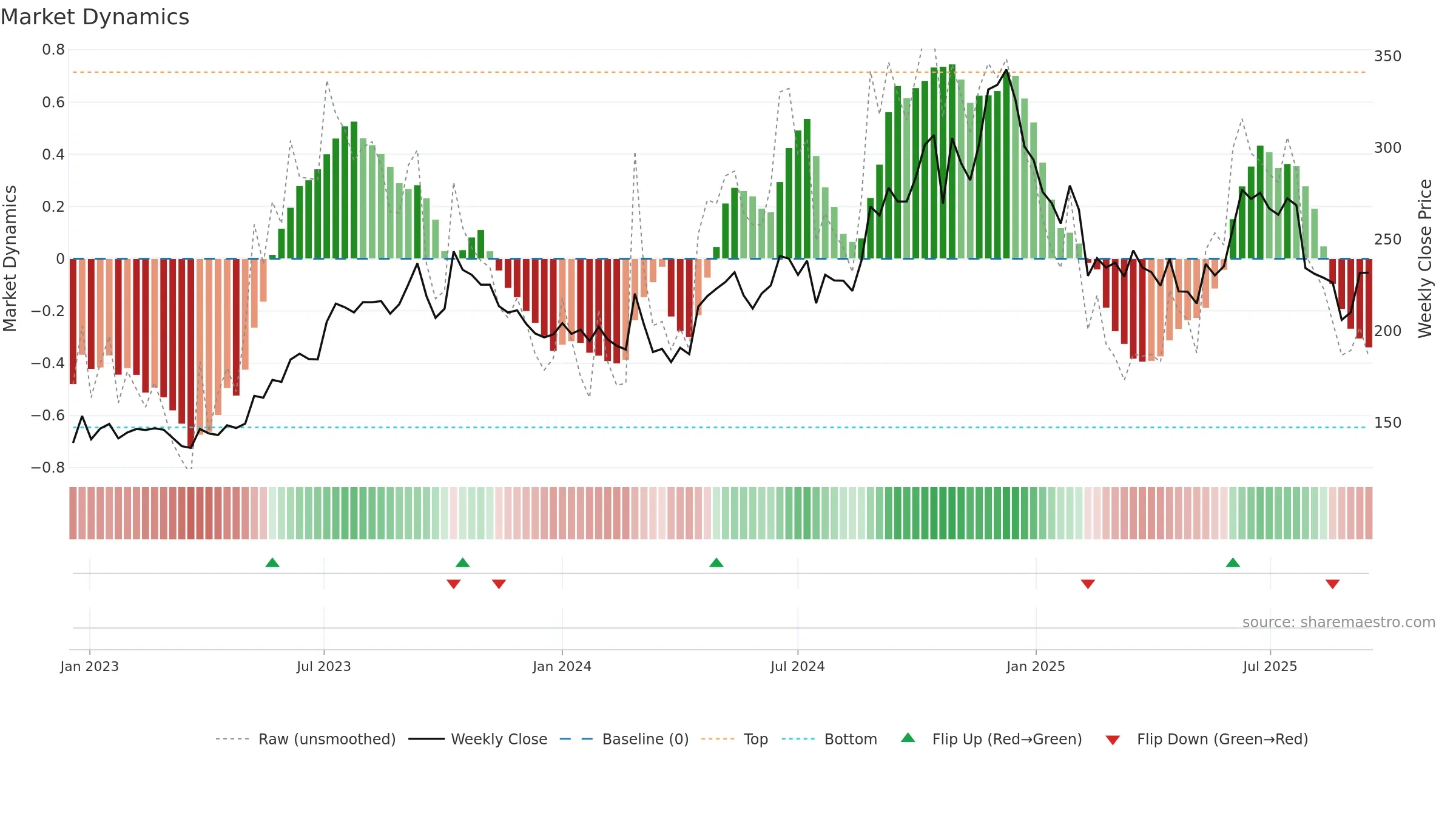The width and height of the screenshot is (1456, 819).
Task: Click the Jan 2023 x-axis label
Action: 90,666
